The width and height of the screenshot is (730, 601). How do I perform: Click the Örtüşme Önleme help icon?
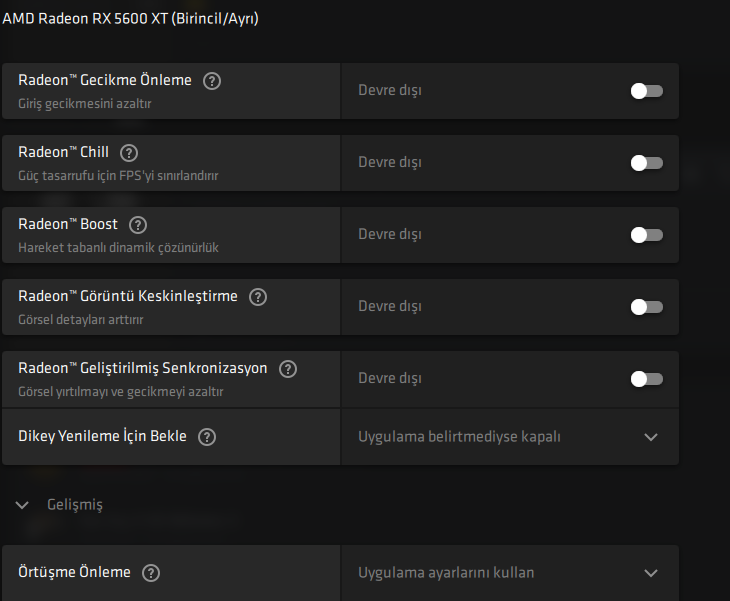[151, 573]
